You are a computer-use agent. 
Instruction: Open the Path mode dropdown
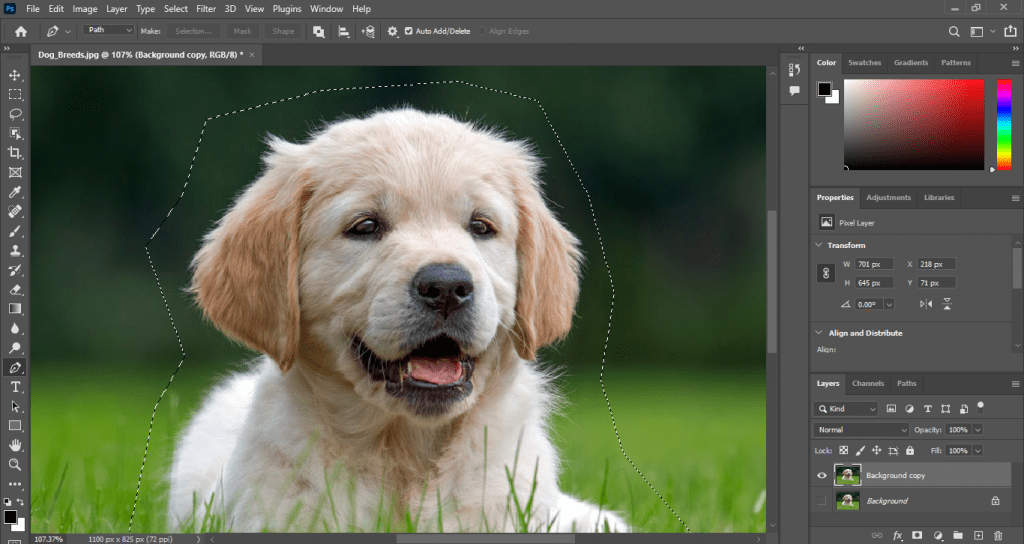(x=108, y=30)
